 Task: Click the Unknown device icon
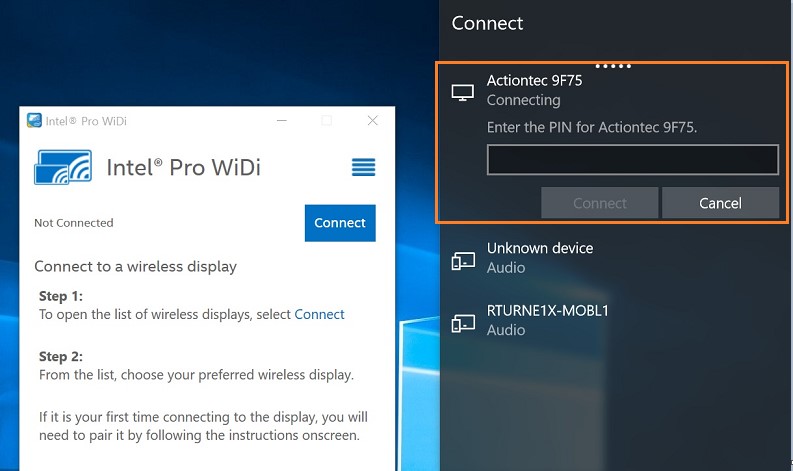pyautogui.click(x=463, y=261)
